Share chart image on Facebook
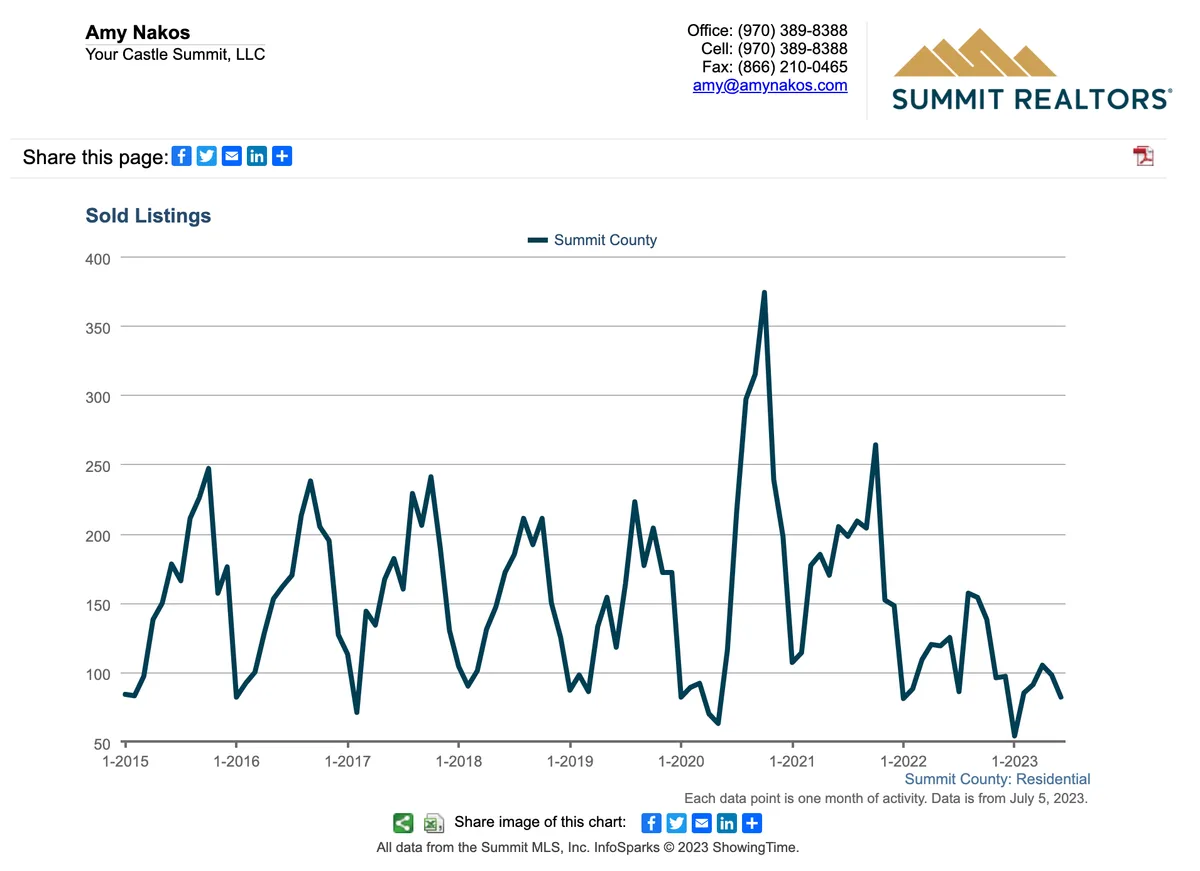 [x=651, y=823]
